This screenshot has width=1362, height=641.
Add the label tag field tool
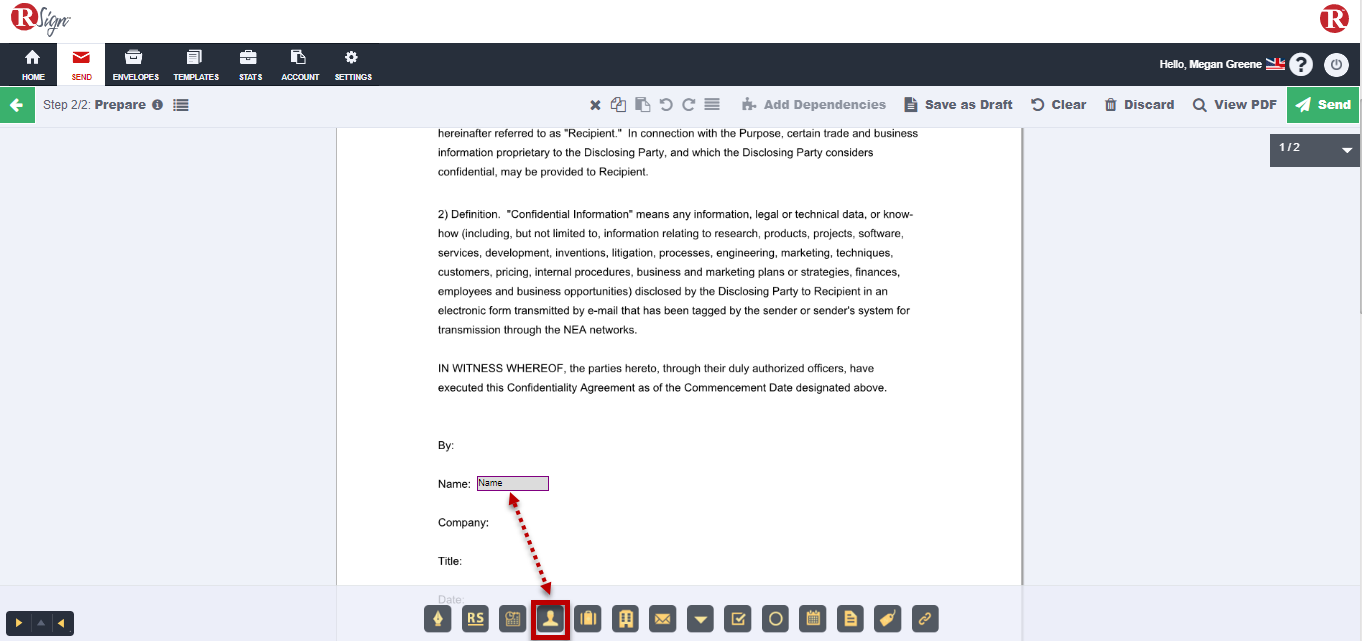[887, 619]
